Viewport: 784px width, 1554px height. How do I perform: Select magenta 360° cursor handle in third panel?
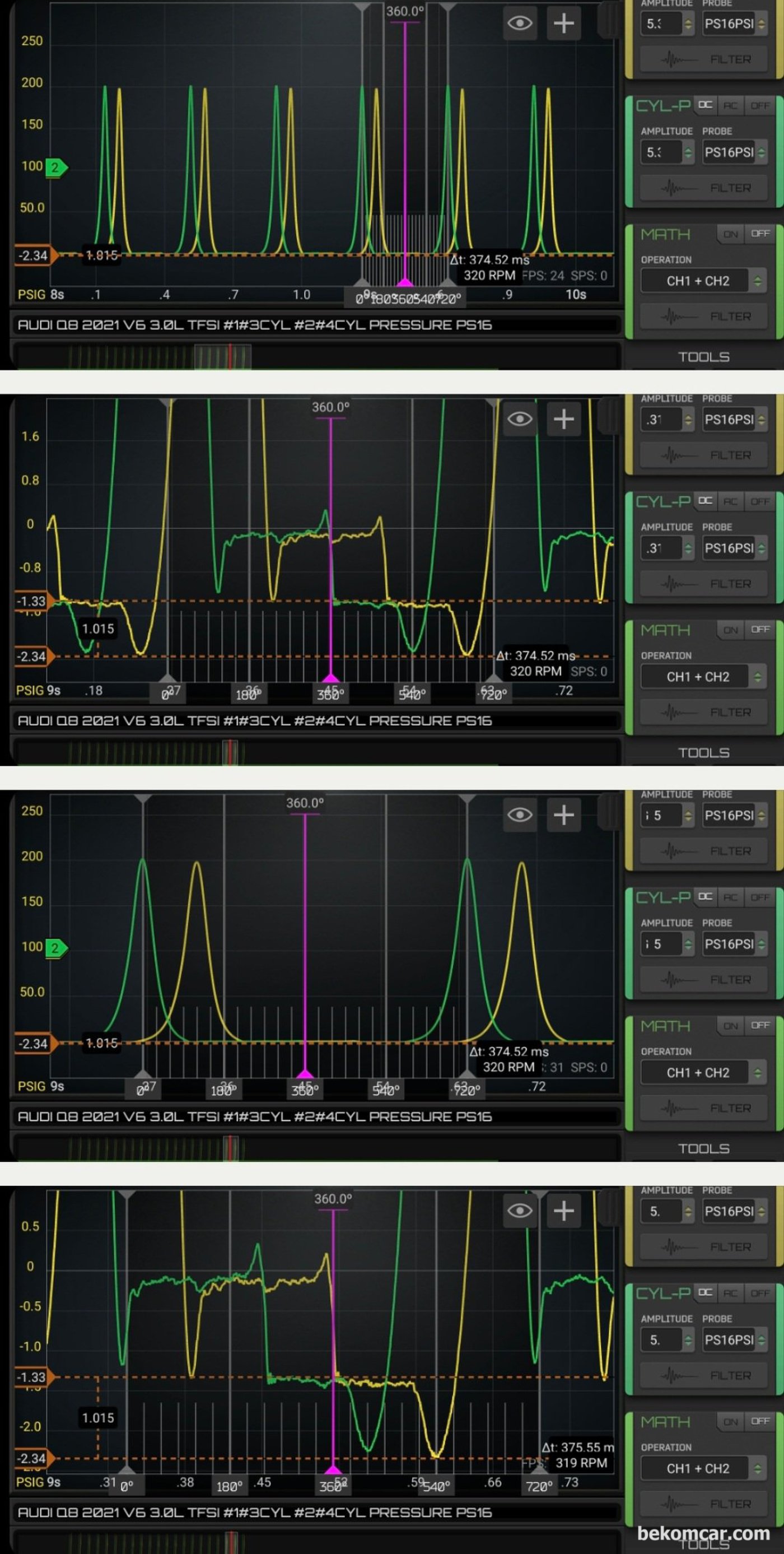click(x=305, y=1075)
